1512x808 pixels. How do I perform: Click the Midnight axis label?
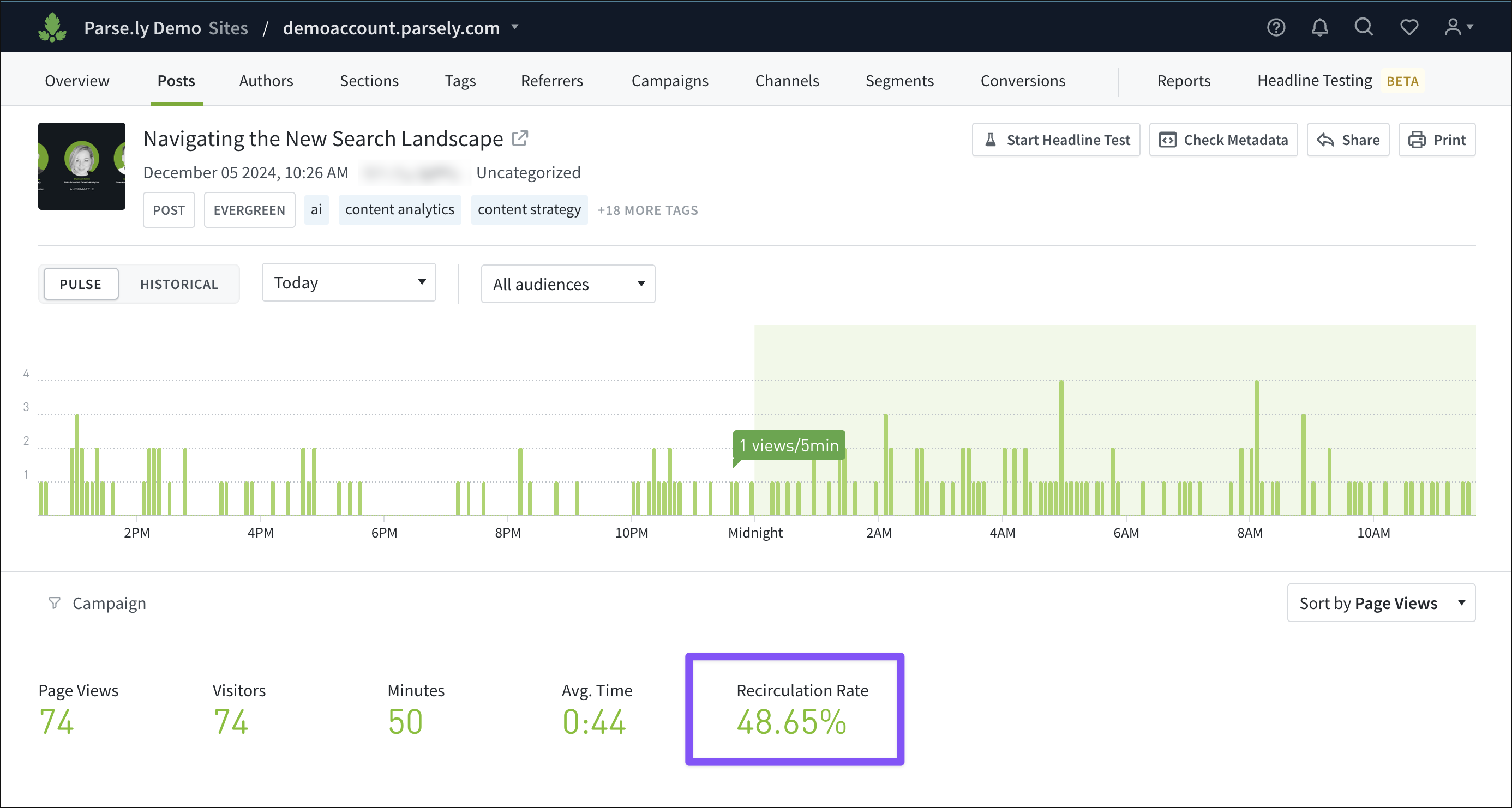click(x=755, y=533)
